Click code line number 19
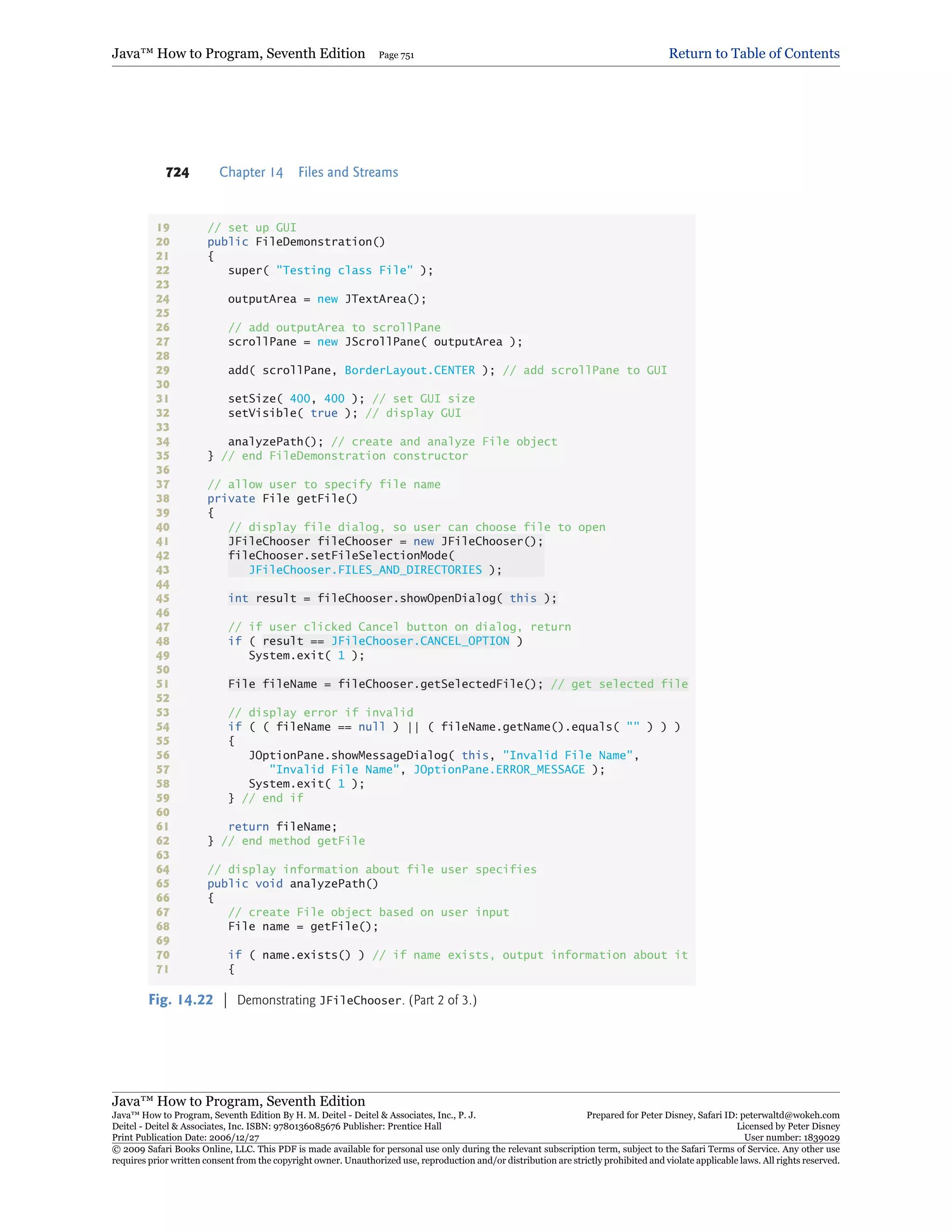The height and width of the screenshot is (1232, 952). click(163, 228)
